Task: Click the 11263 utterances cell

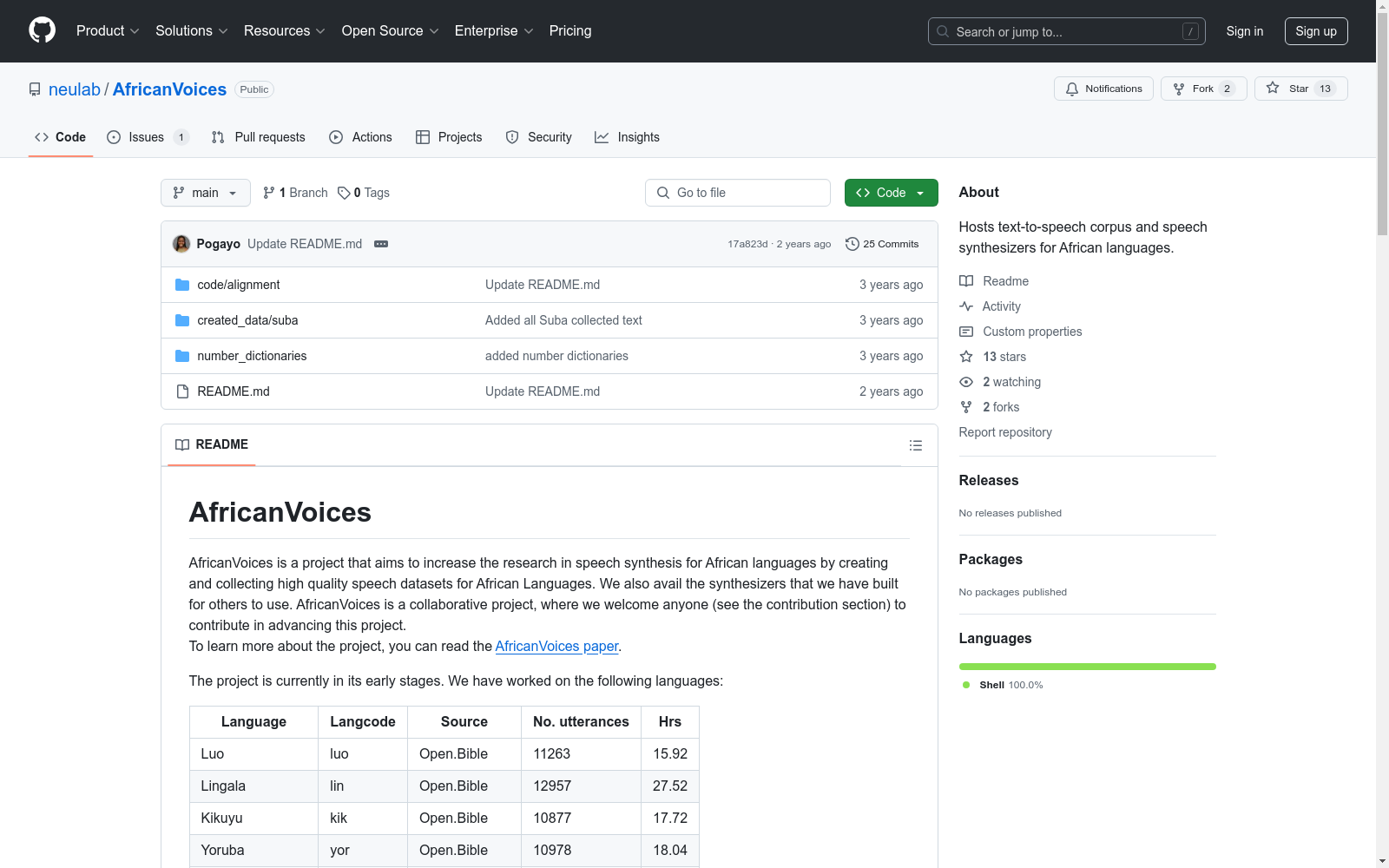Action: 581,753
